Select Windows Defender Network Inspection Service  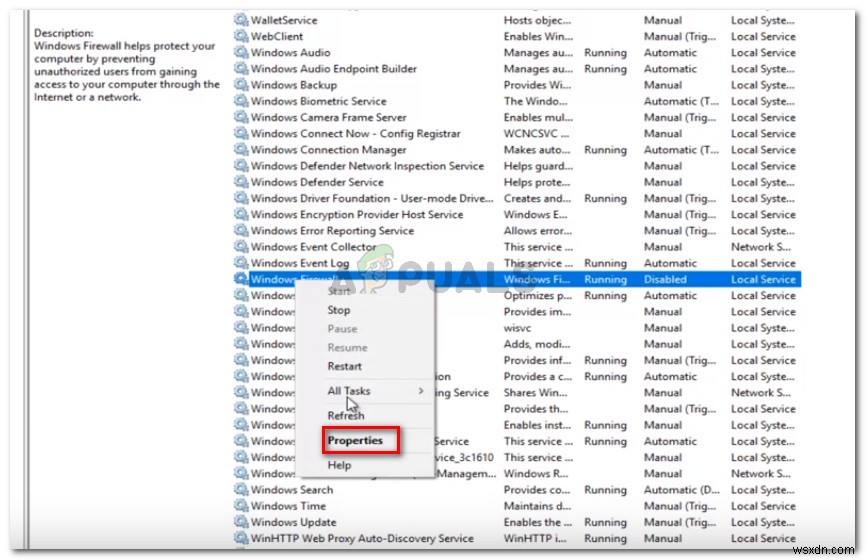coord(367,166)
